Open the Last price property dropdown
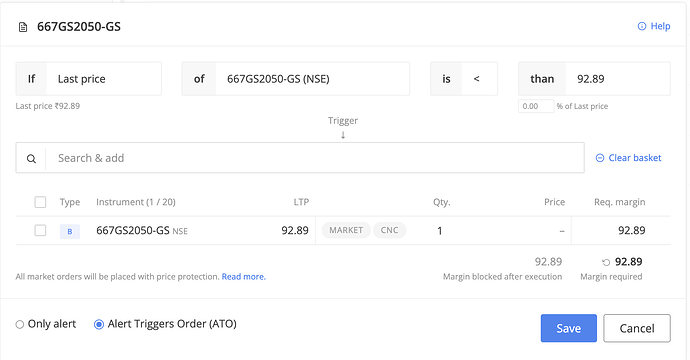Image resolution: width=690 pixels, height=360 pixels. (x=103, y=79)
